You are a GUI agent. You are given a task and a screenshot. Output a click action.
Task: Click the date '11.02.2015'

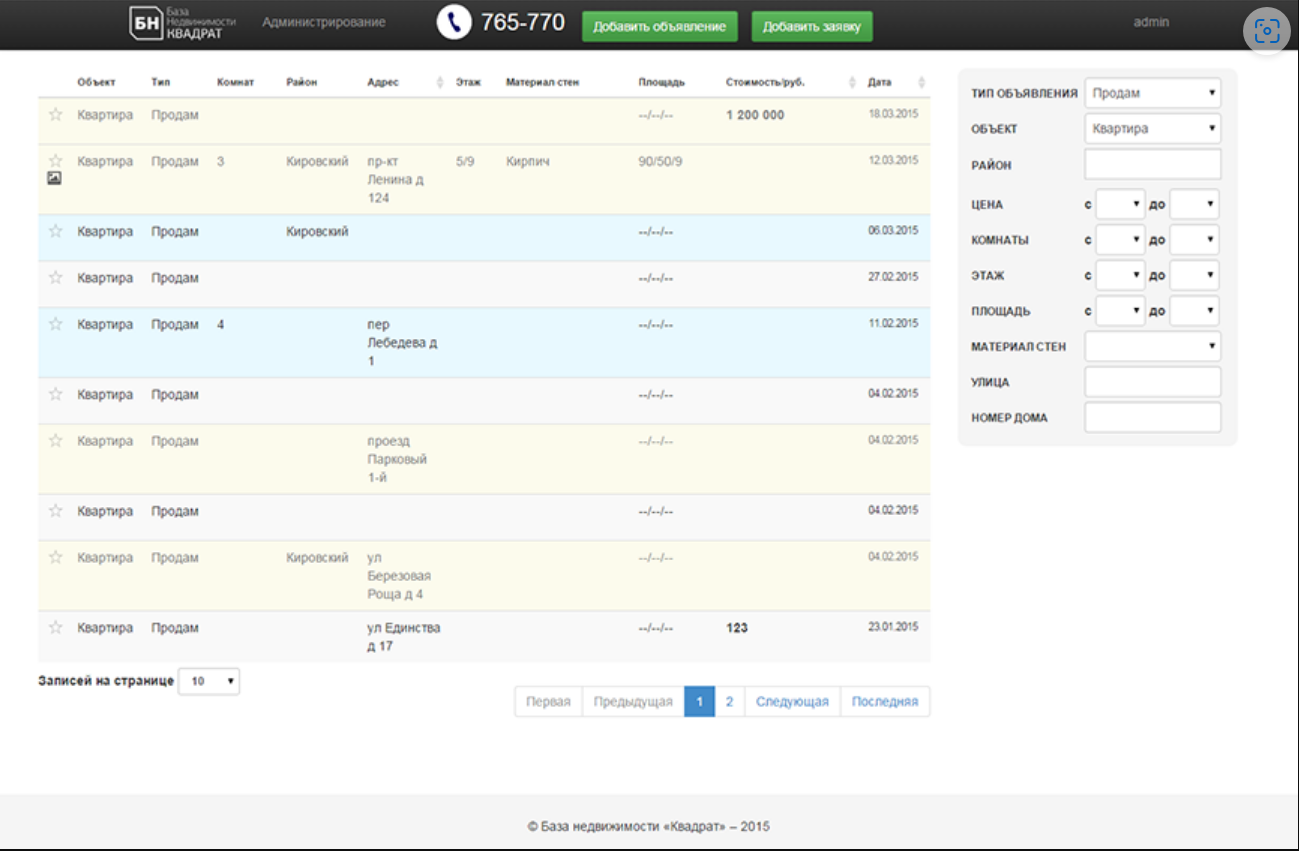coord(893,323)
